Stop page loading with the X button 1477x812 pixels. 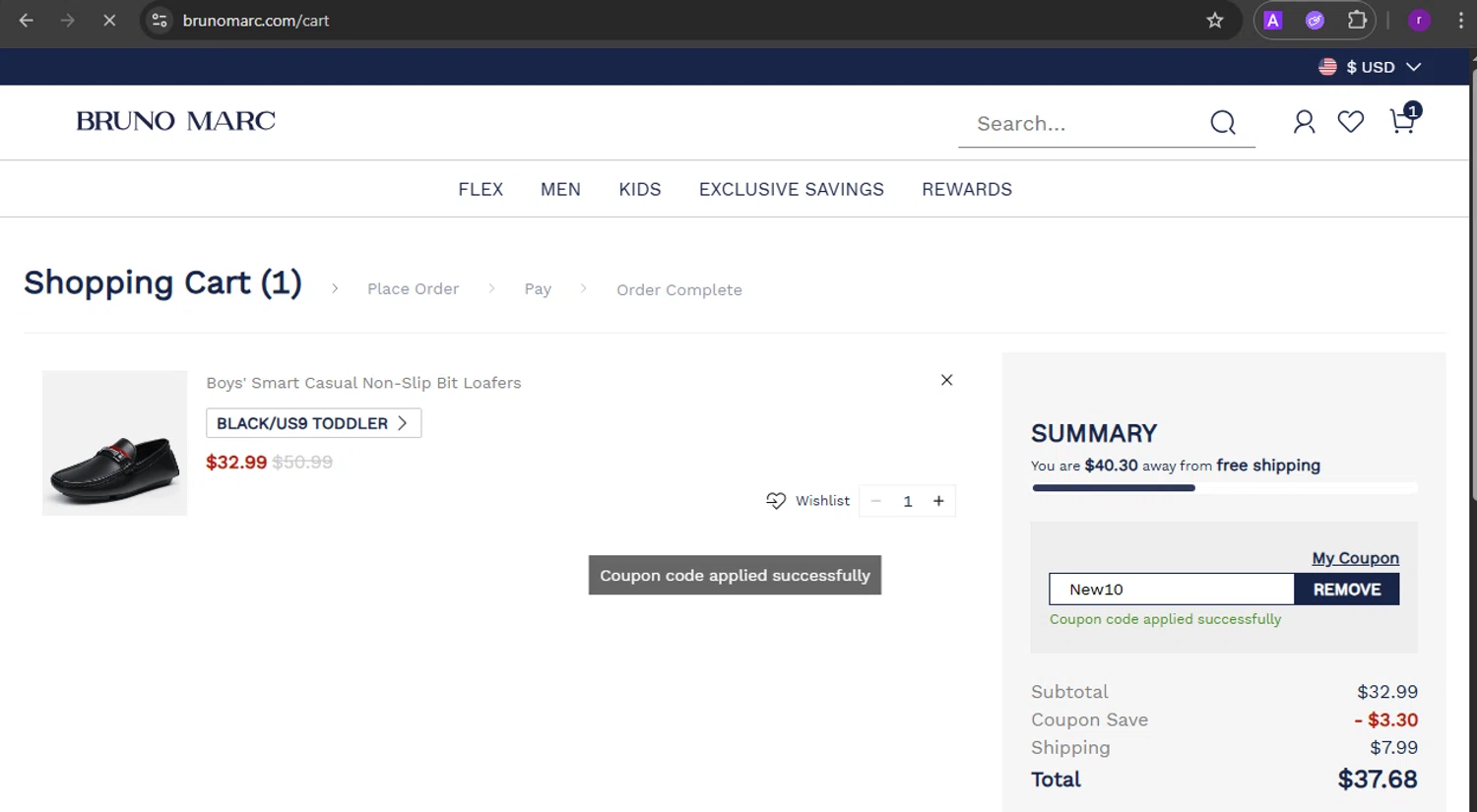pos(109,20)
